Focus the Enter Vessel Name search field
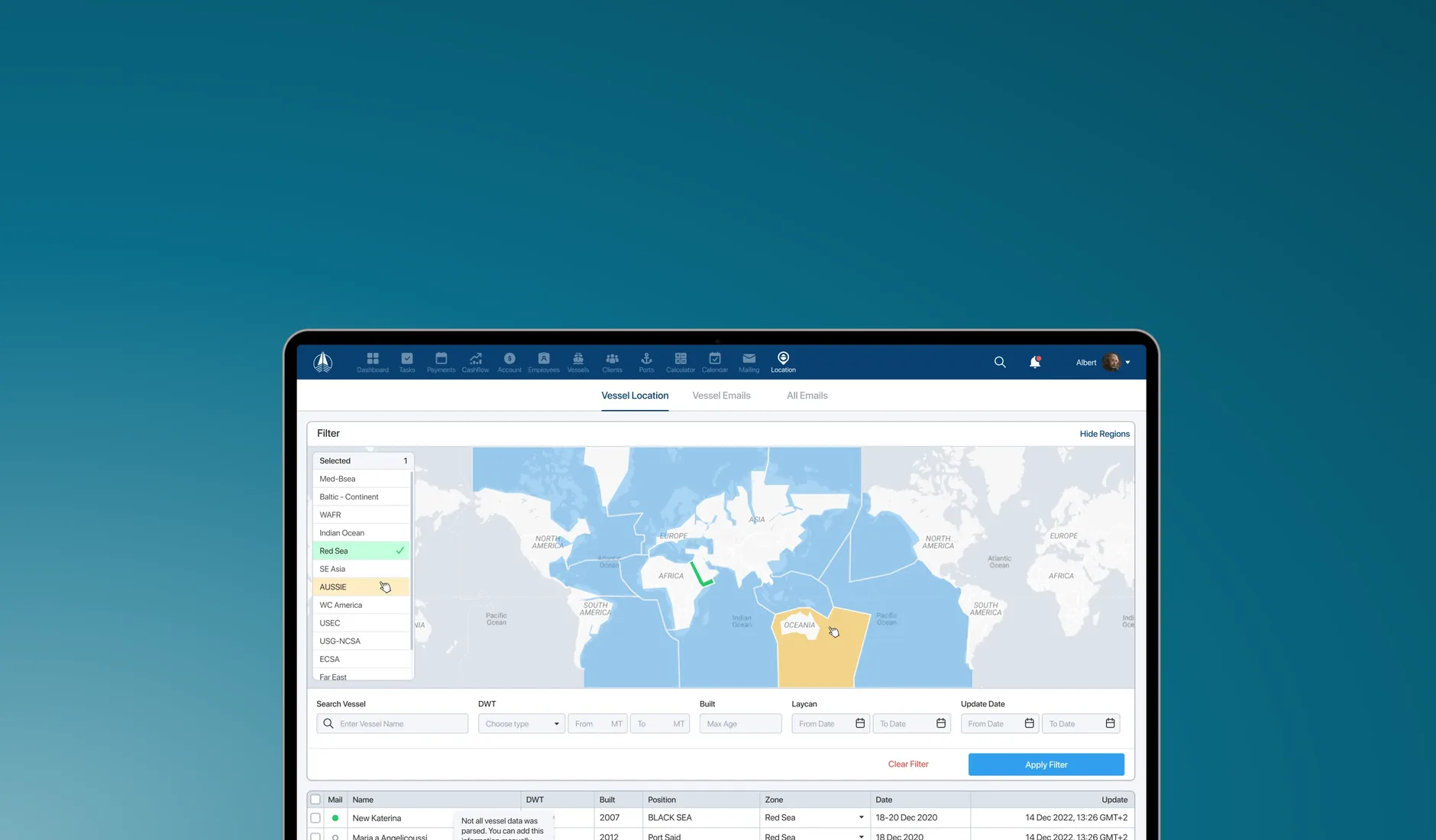1436x840 pixels. (393, 723)
